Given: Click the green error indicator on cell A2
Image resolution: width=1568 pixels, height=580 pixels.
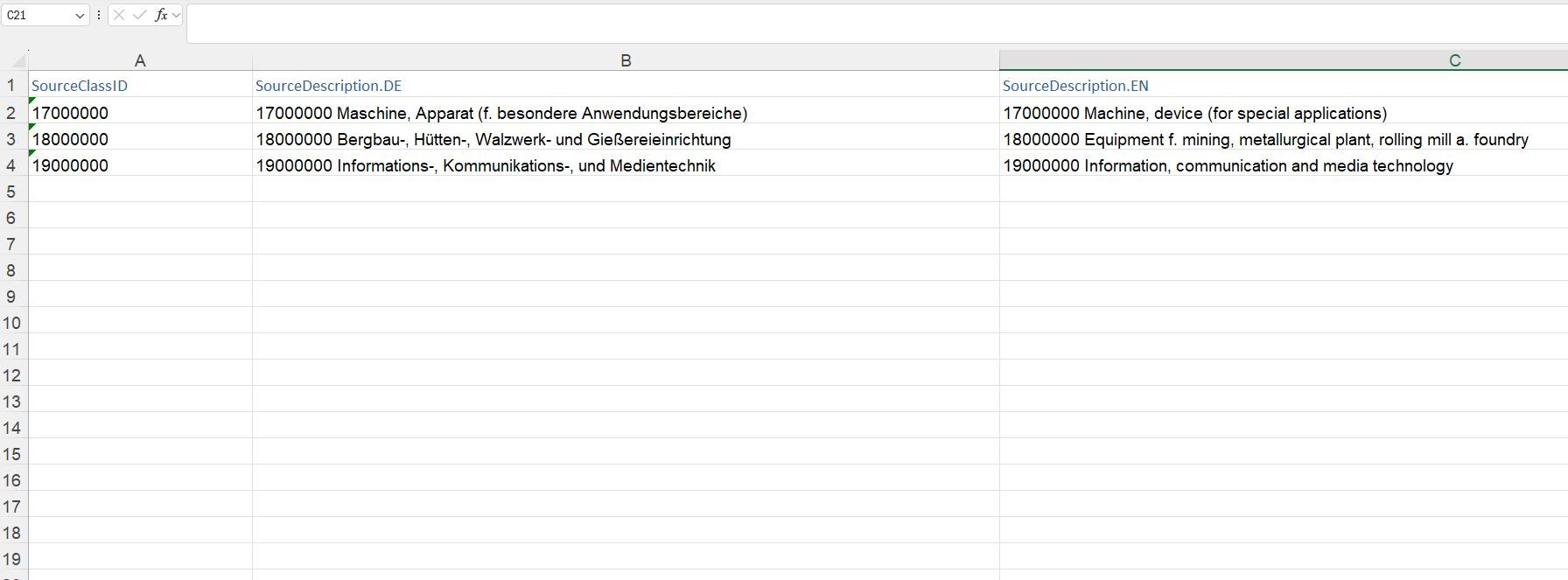Looking at the screenshot, I should [32, 101].
